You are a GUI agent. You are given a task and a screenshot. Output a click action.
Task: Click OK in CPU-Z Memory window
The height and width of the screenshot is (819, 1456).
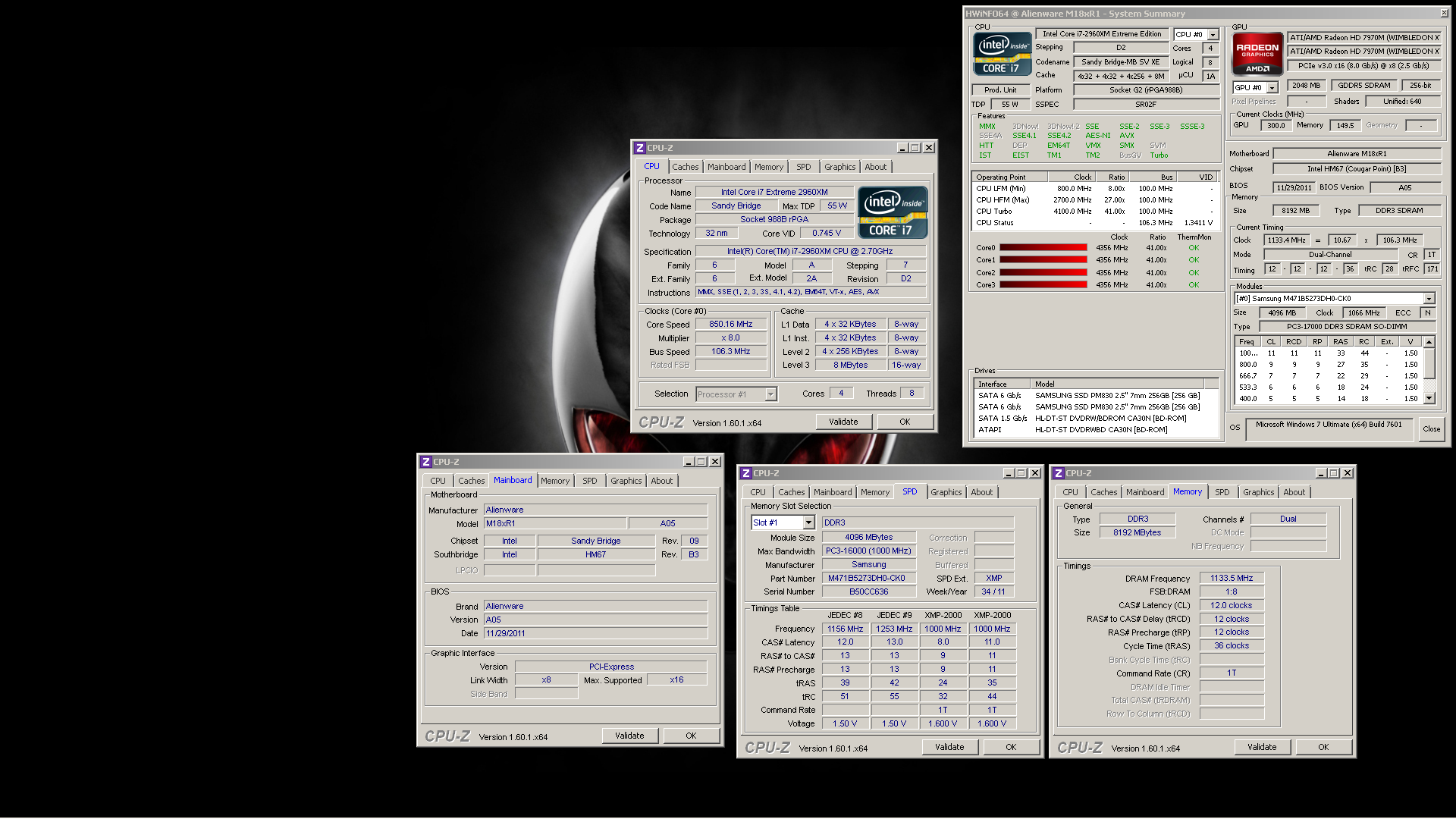coord(1323,748)
